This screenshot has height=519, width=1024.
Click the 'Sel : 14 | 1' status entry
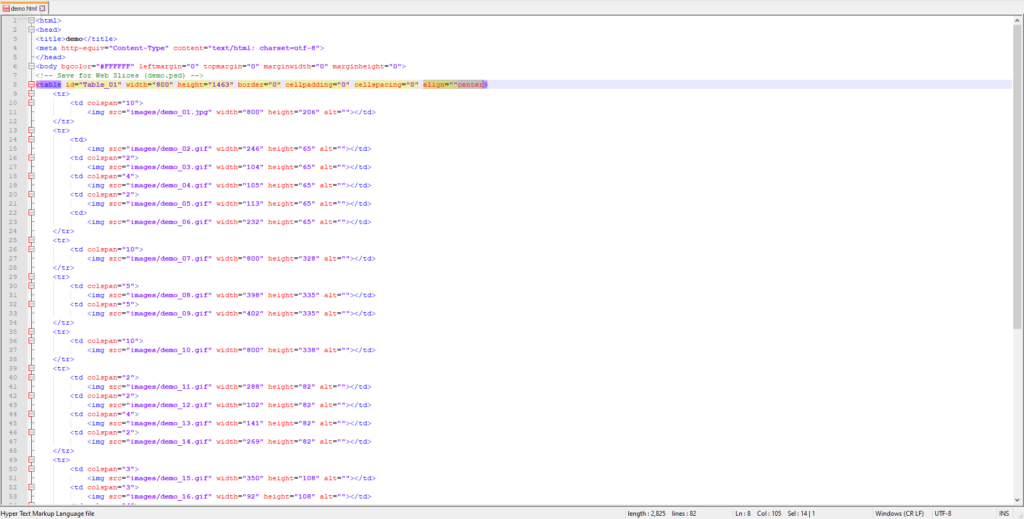point(801,514)
